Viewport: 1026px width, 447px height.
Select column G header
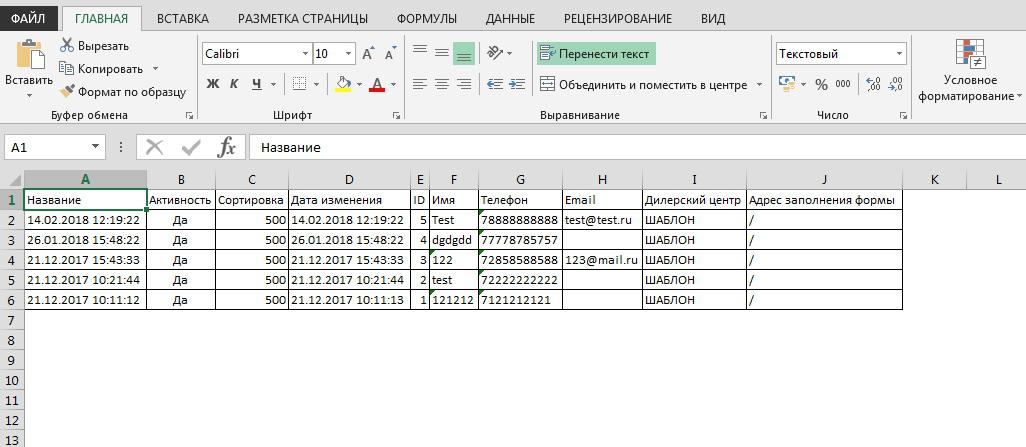click(520, 180)
